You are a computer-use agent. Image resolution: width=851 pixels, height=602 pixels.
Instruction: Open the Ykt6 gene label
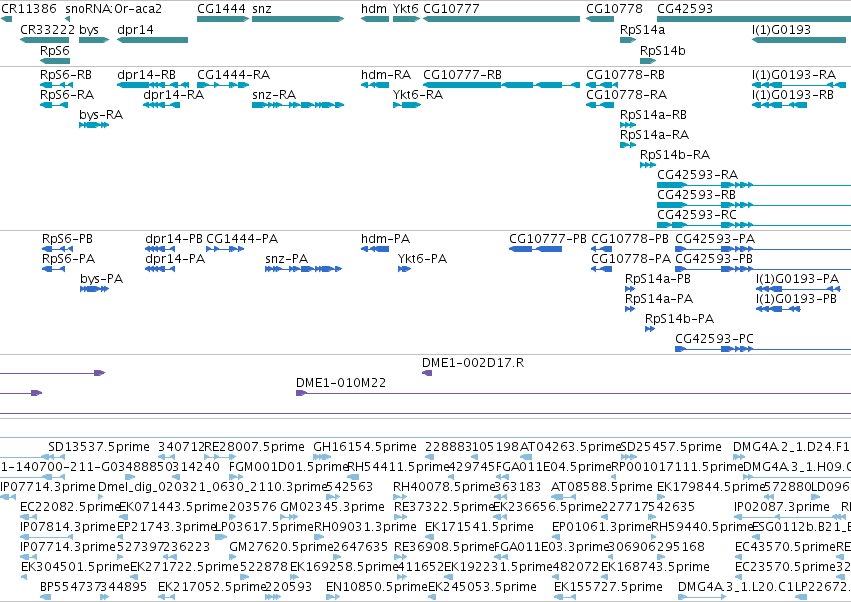click(405, 9)
